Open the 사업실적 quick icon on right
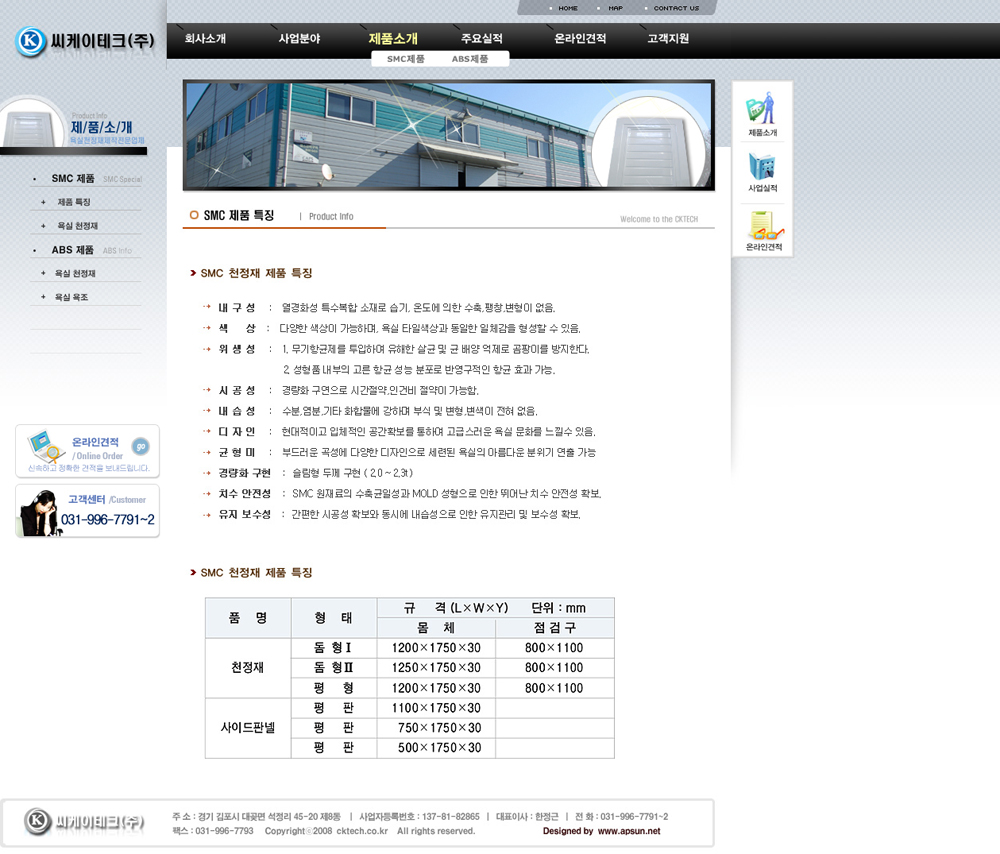 pos(762,170)
